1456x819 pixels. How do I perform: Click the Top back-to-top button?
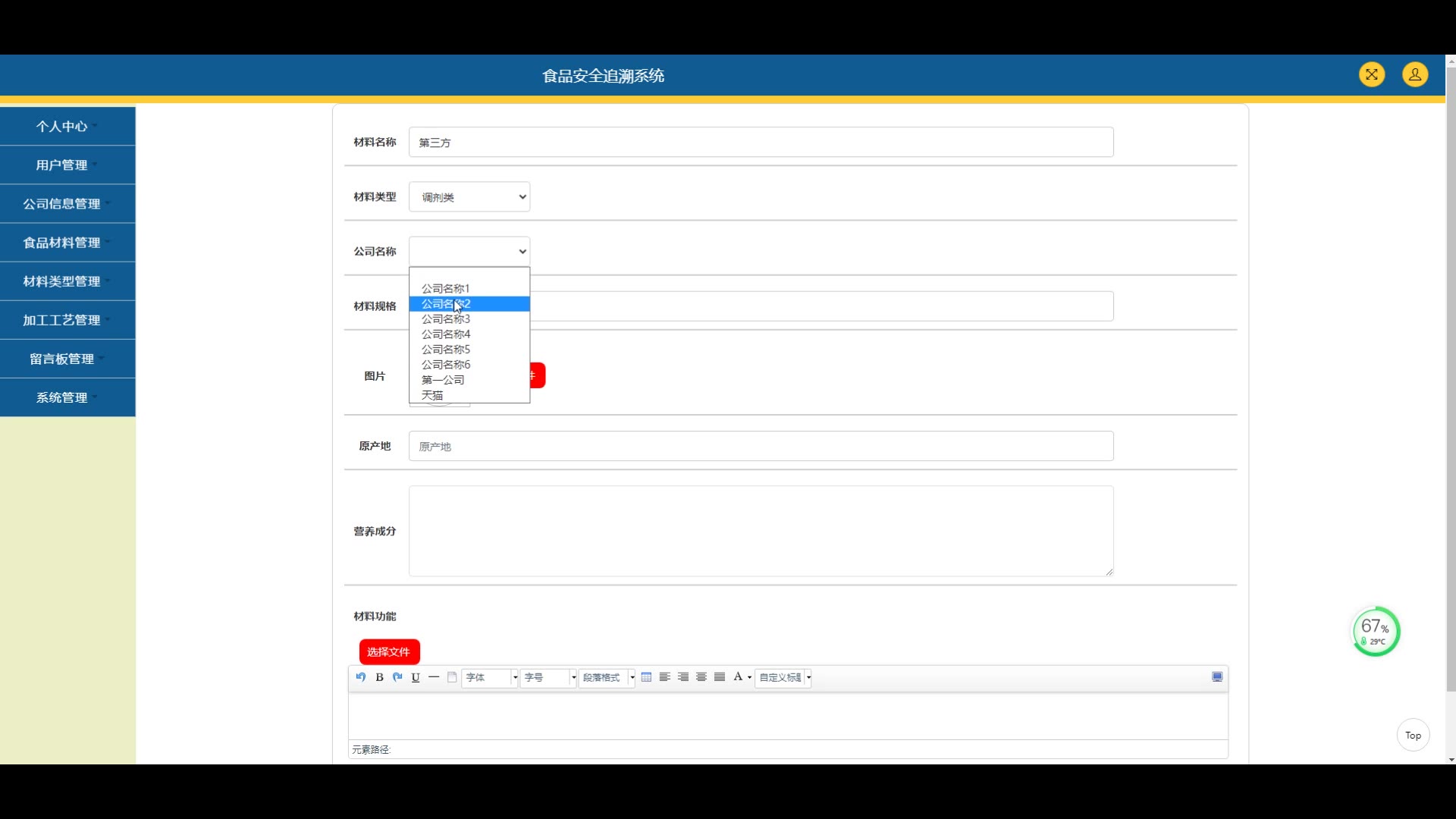pos(1413,735)
